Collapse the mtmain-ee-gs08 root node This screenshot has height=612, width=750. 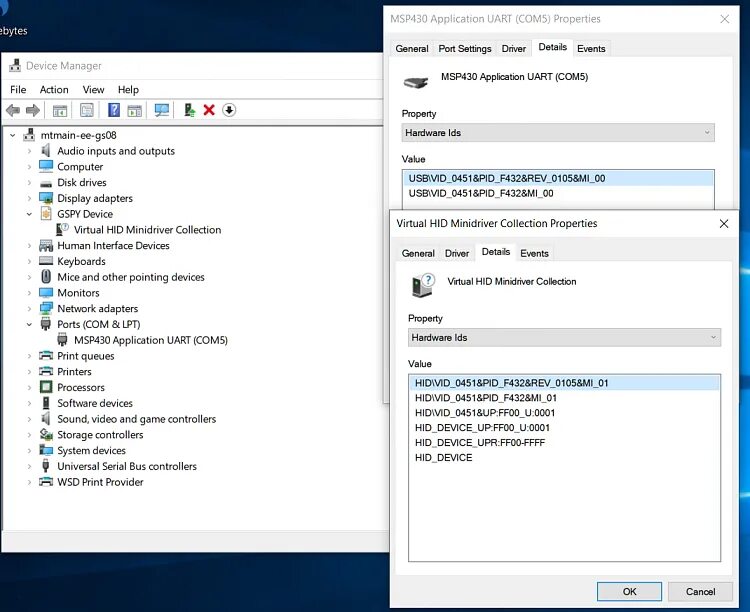(13, 135)
